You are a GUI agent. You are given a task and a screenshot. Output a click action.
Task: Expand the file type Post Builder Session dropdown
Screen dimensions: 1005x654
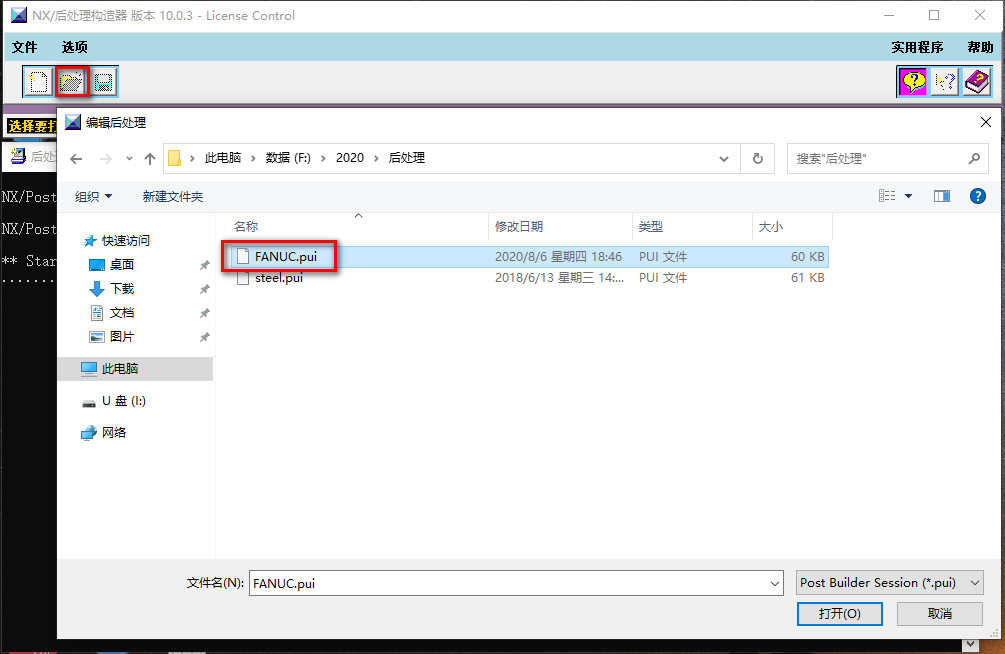coord(889,583)
